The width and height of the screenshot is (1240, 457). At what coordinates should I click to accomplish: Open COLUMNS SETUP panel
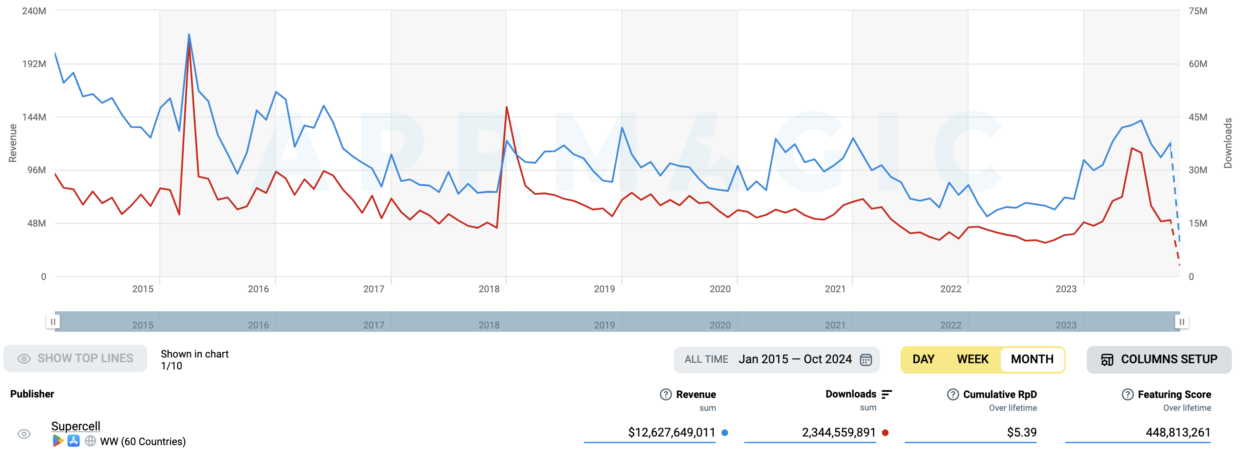1159,359
